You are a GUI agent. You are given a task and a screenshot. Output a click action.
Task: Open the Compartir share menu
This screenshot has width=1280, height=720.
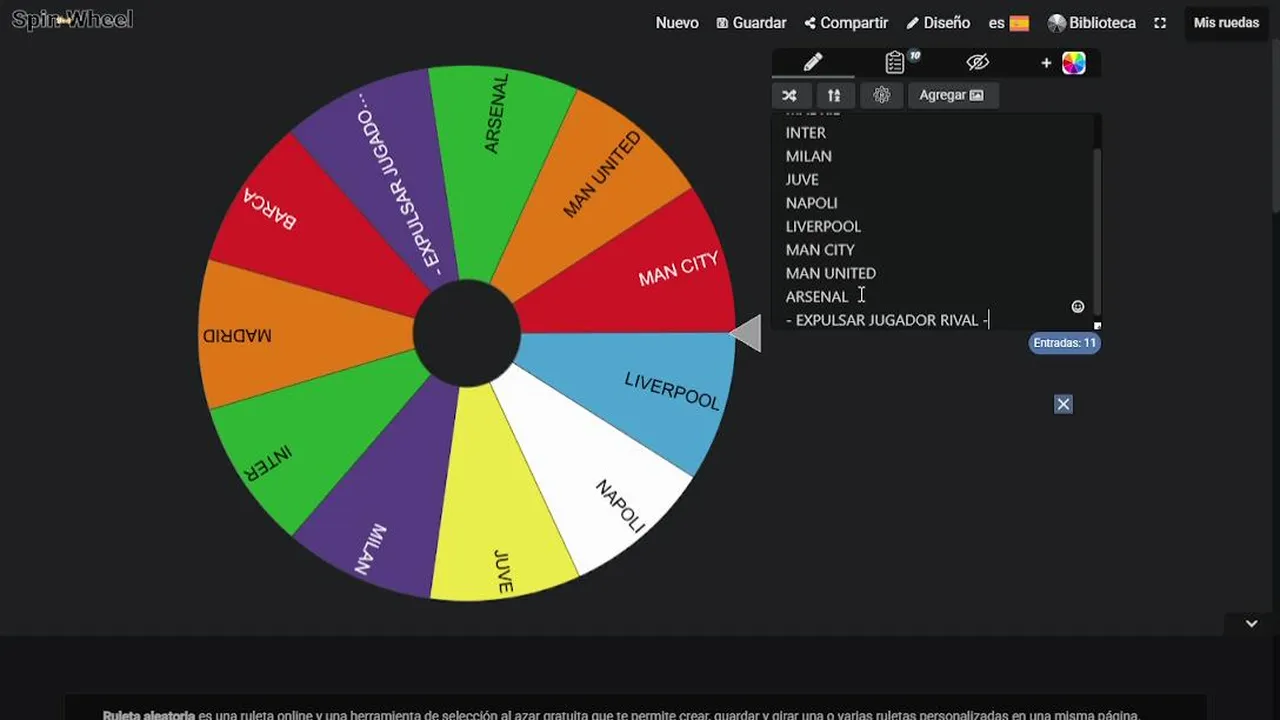(x=846, y=22)
